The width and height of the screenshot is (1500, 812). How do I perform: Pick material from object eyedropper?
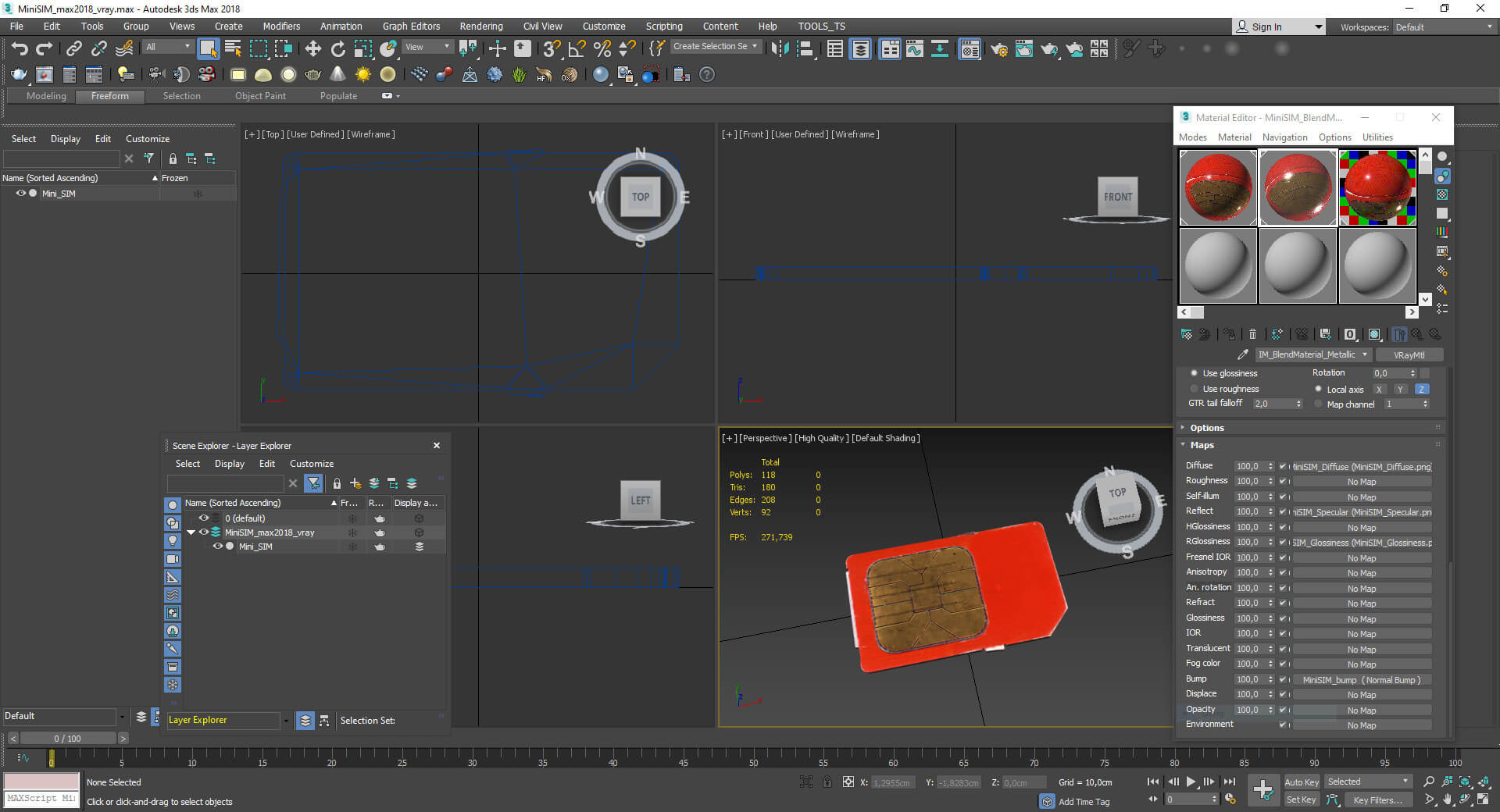[1242, 354]
